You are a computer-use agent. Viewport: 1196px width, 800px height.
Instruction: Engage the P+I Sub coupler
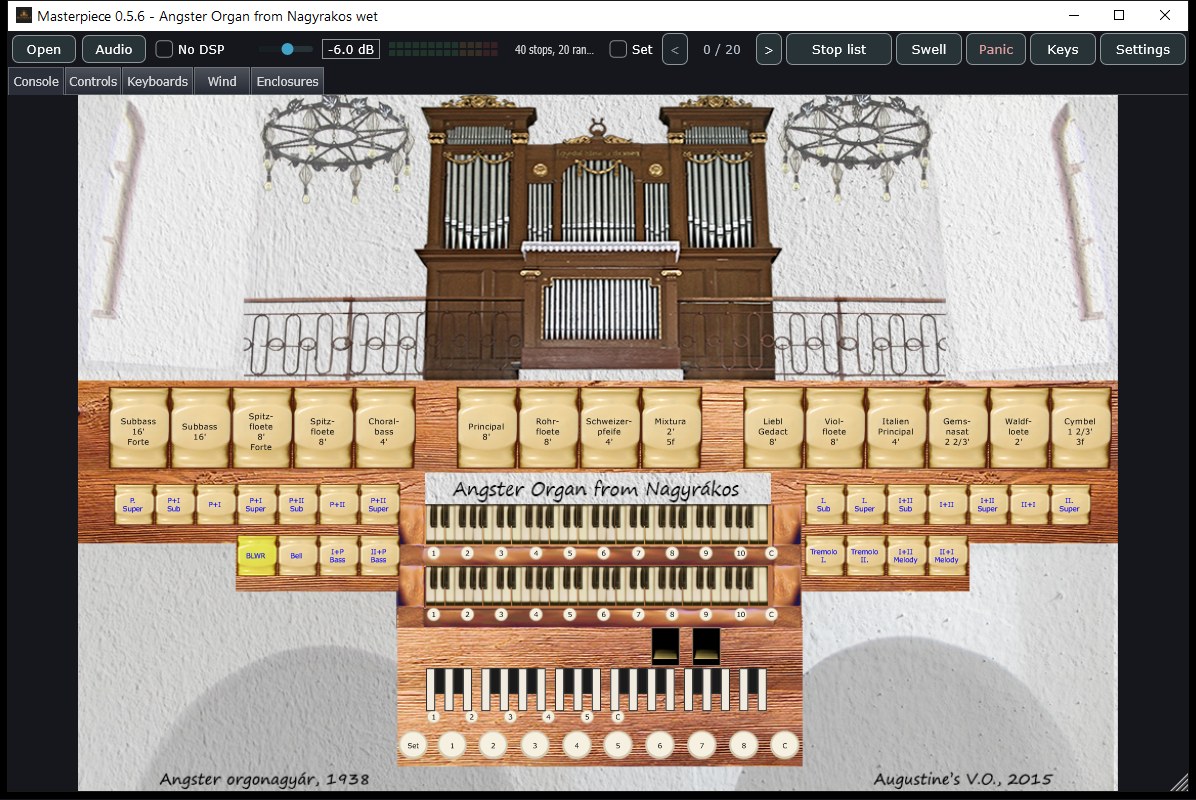(x=174, y=505)
